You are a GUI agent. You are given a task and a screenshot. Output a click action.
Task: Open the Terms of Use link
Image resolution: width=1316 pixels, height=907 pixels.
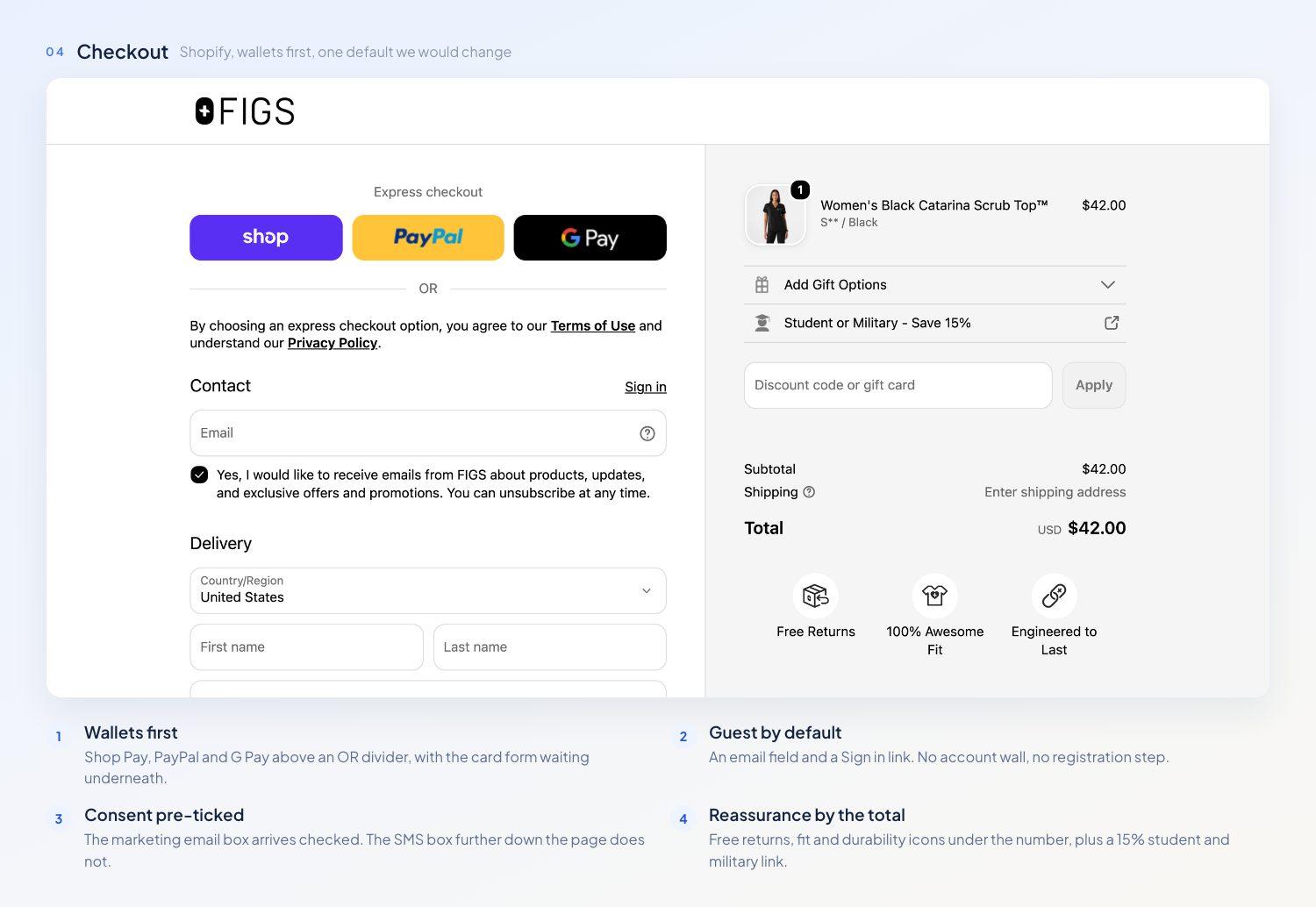coord(593,325)
